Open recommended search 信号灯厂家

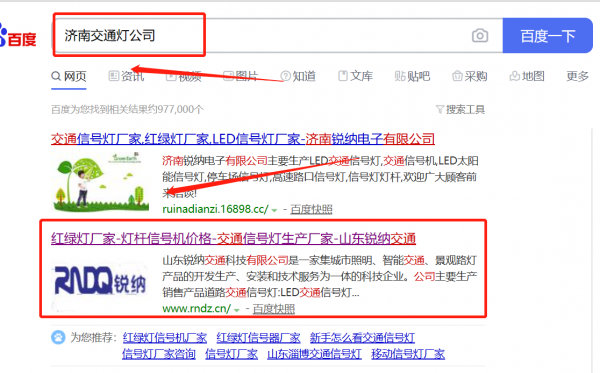[232, 354]
